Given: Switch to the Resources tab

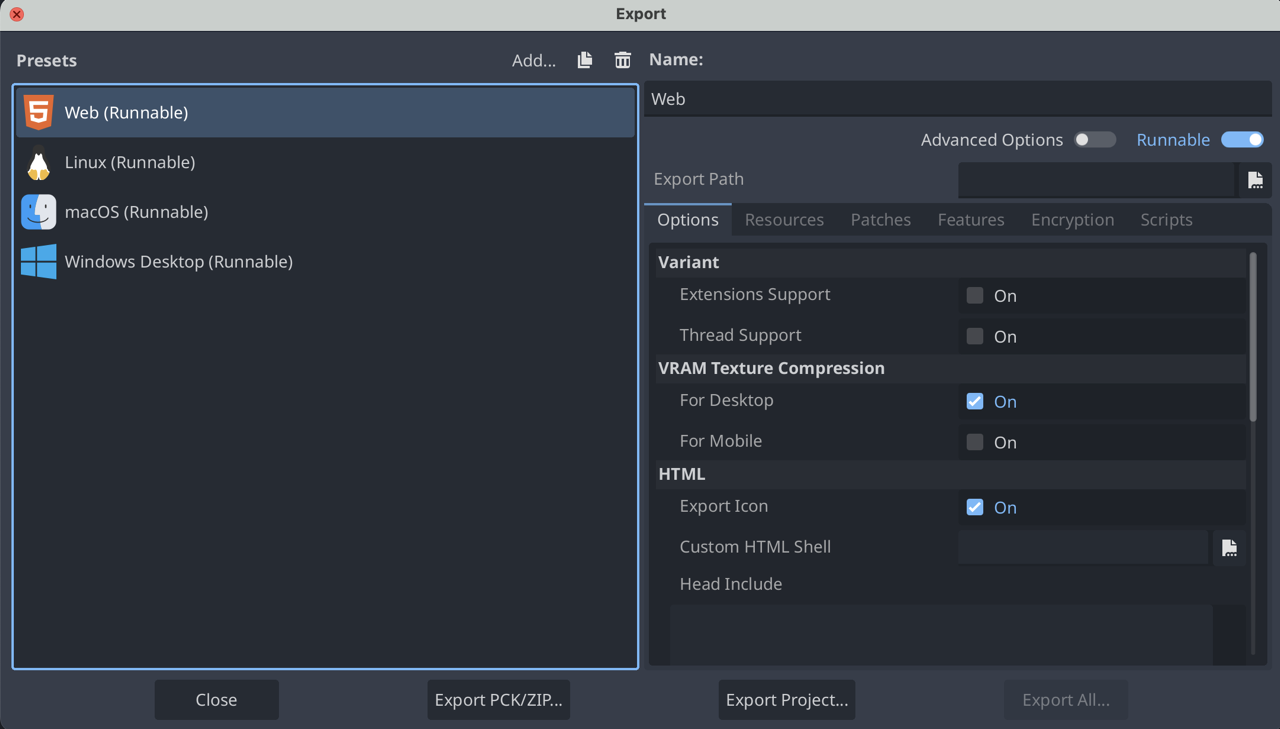Looking at the screenshot, I should tap(784, 219).
